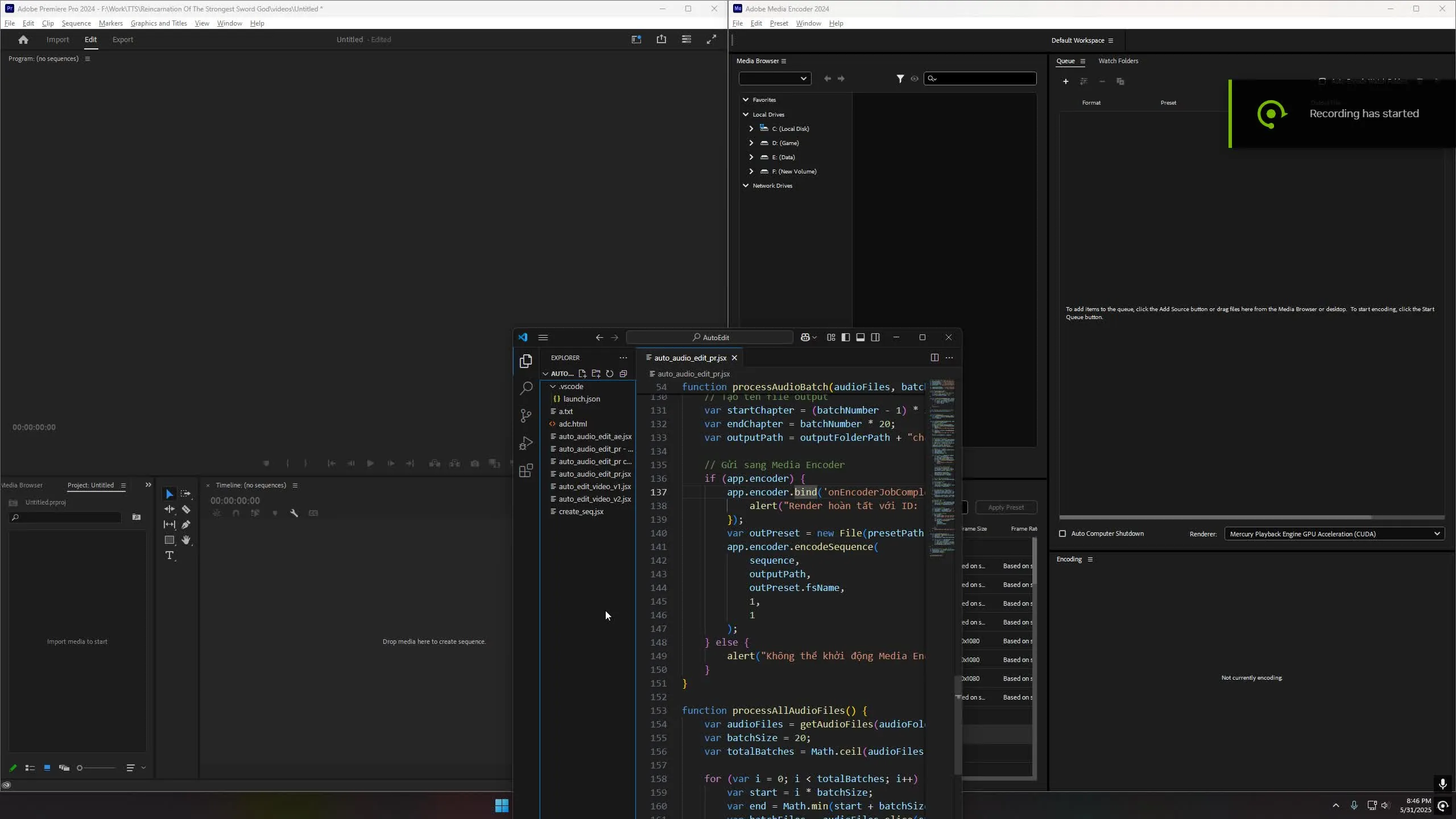Click Apply Preset button

click(1006, 507)
